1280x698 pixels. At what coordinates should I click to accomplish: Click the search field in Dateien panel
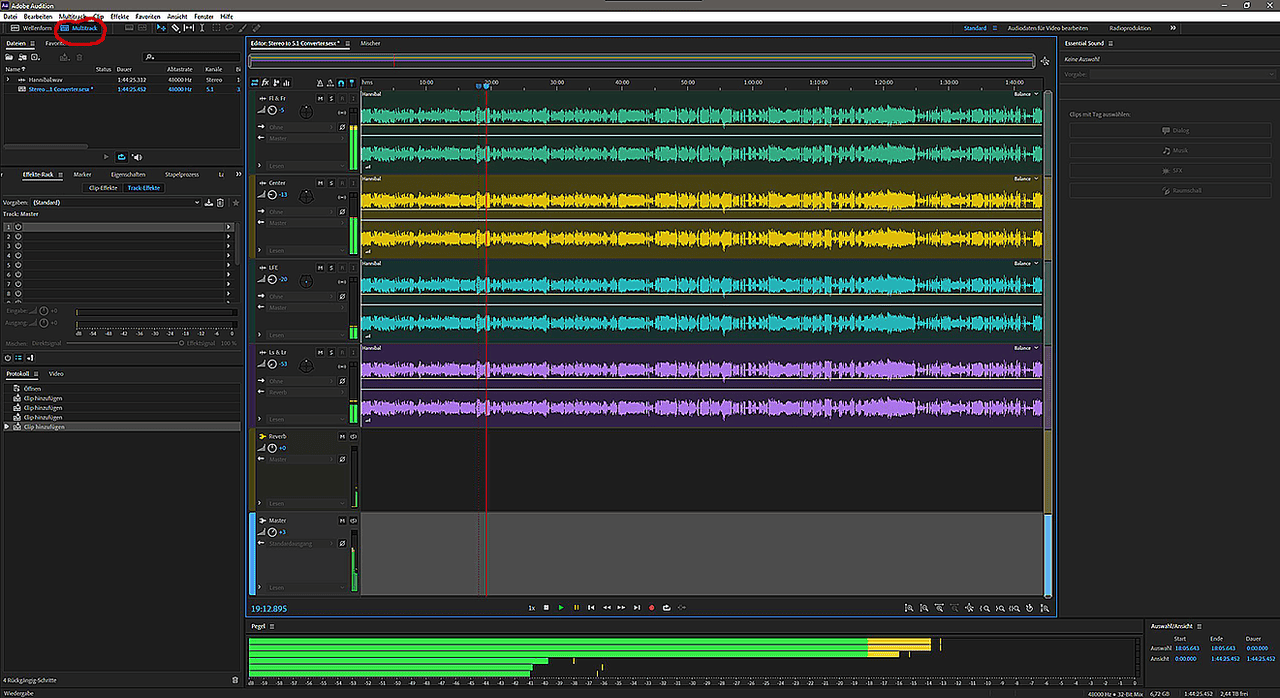tap(193, 57)
